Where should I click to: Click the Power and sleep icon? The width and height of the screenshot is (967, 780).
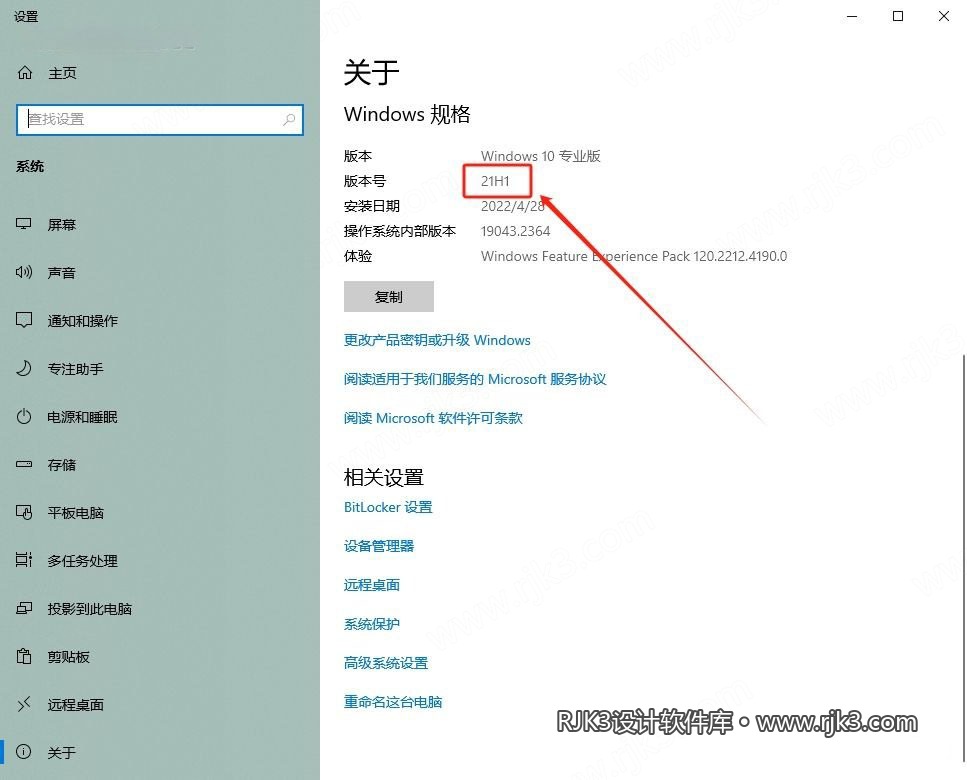pos(23,416)
